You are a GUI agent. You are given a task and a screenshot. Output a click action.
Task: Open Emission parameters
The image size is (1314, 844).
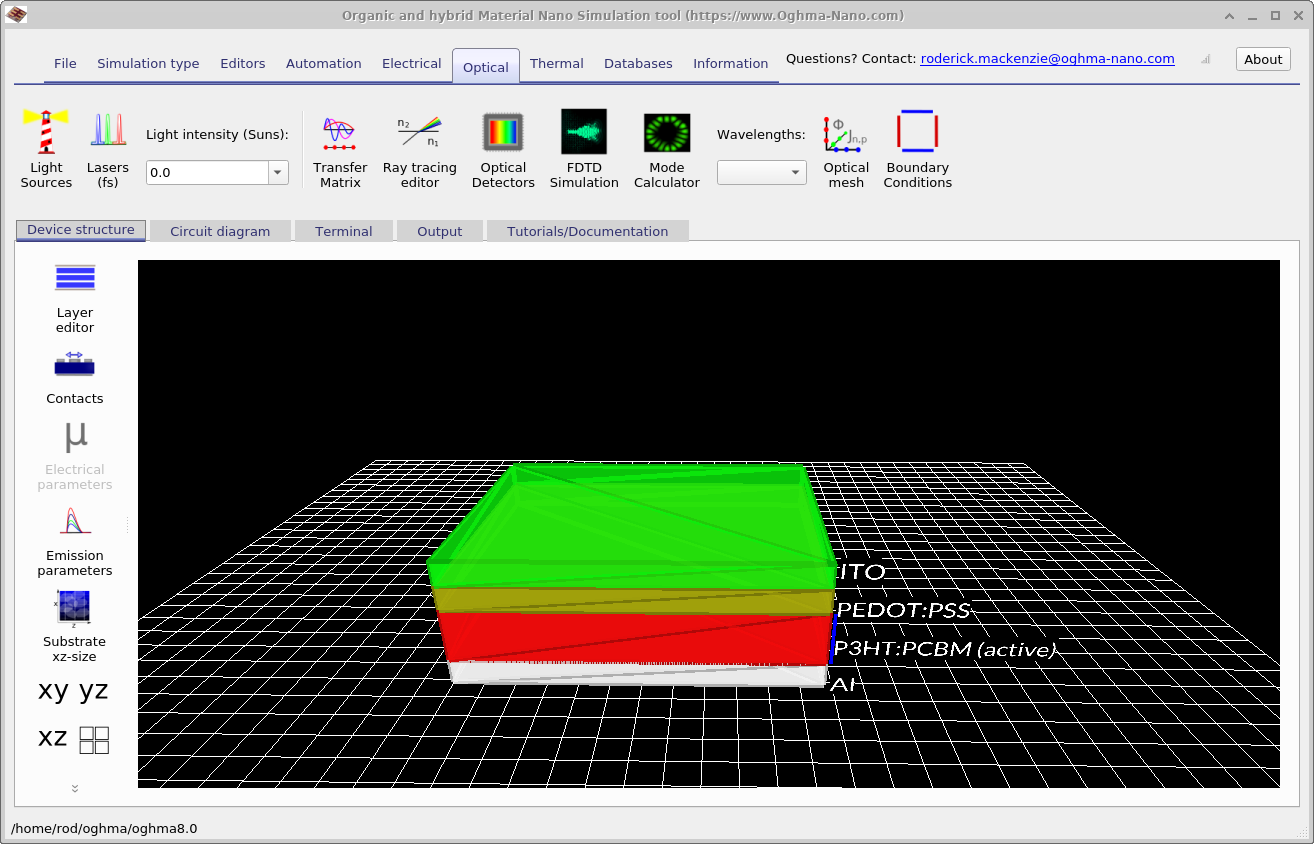click(75, 542)
